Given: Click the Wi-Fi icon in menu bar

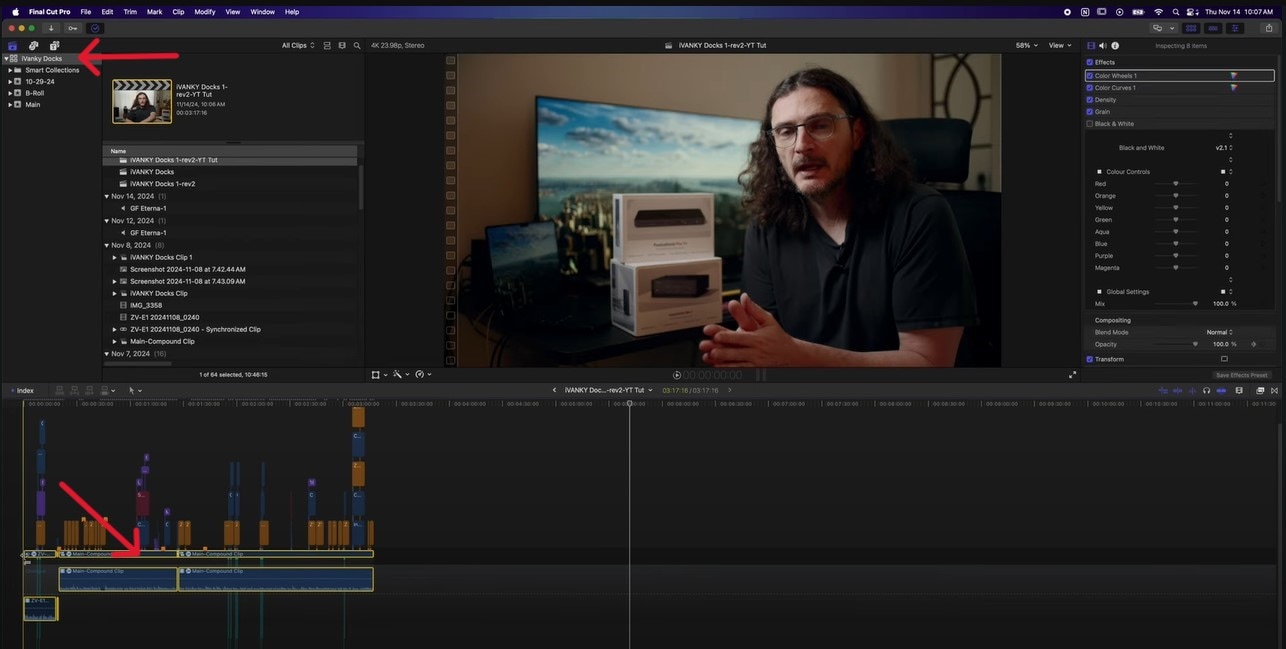Looking at the screenshot, I should [x=1160, y=12].
